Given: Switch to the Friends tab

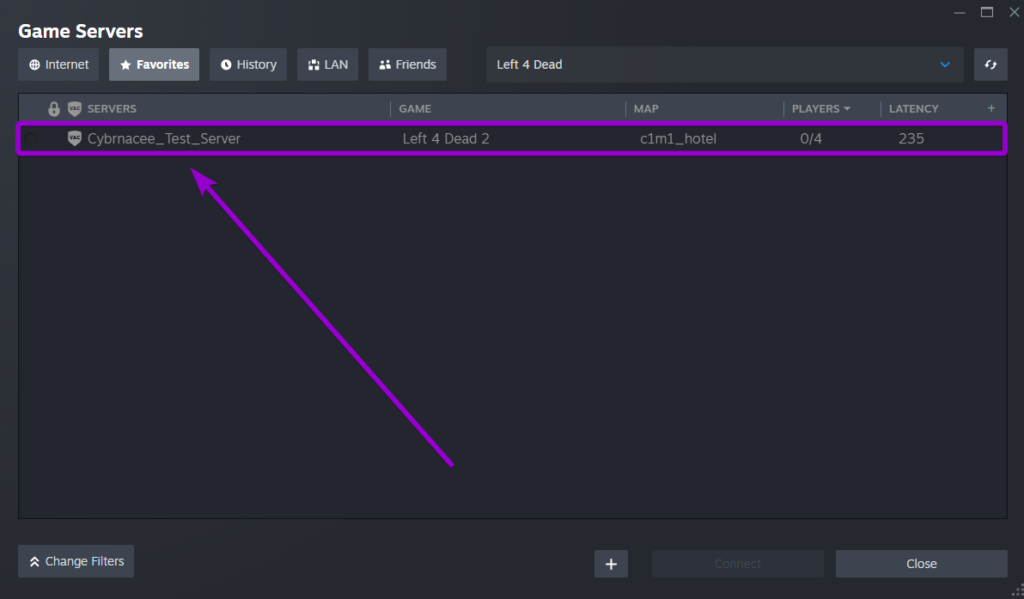Looking at the screenshot, I should 407,64.
